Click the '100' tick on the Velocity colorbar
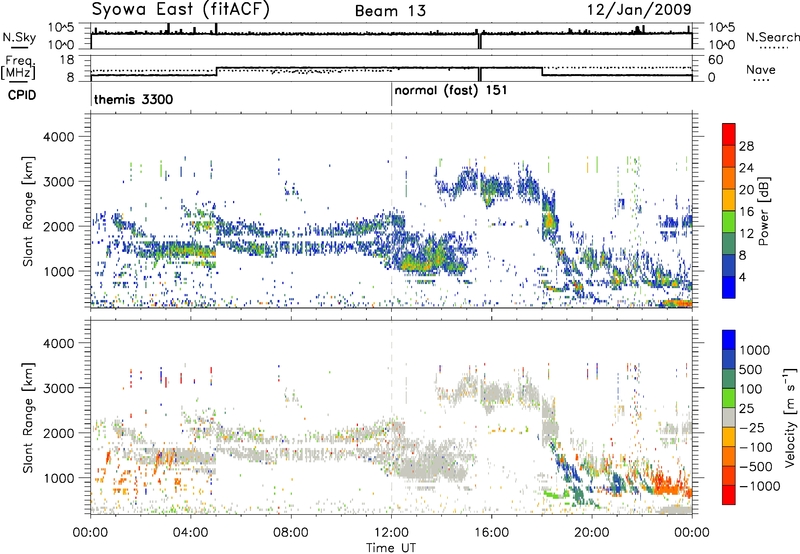This screenshot has width=800, height=554. (750, 389)
